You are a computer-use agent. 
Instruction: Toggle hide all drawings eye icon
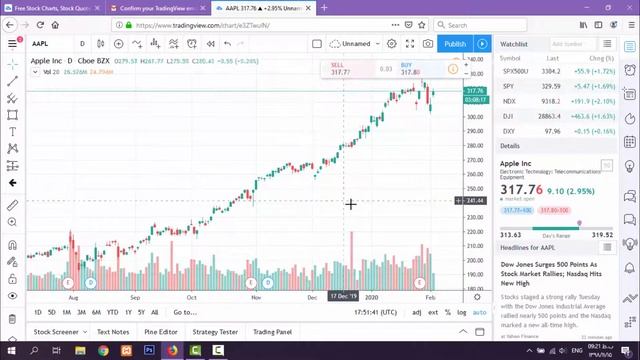pos(12,296)
